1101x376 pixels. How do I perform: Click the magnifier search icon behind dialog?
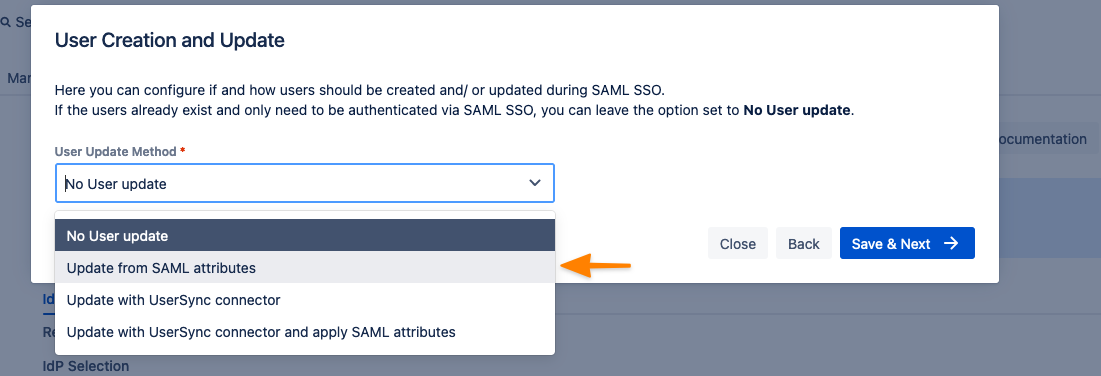click(x=6, y=22)
